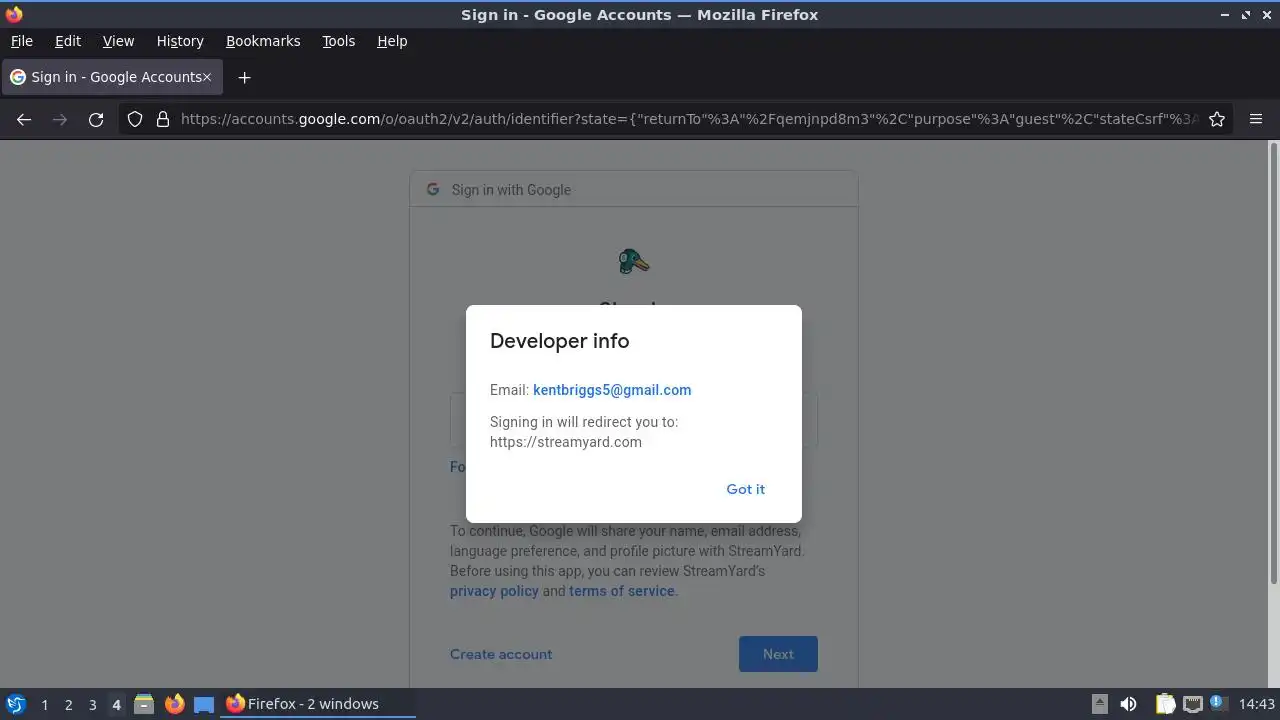1280x720 pixels.
Task: Bookmark this page with the star icon
Action: click(1217, 119)
